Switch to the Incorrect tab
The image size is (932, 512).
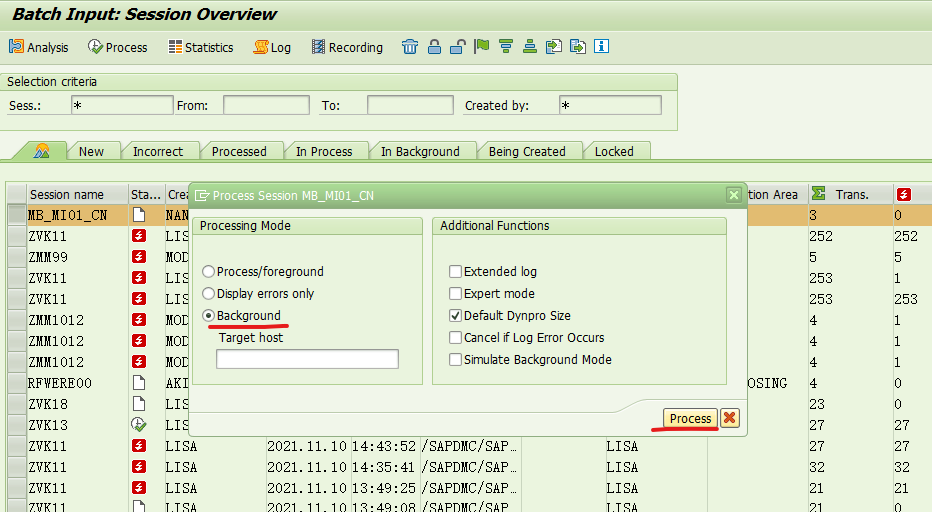click(x=158, y=151)
